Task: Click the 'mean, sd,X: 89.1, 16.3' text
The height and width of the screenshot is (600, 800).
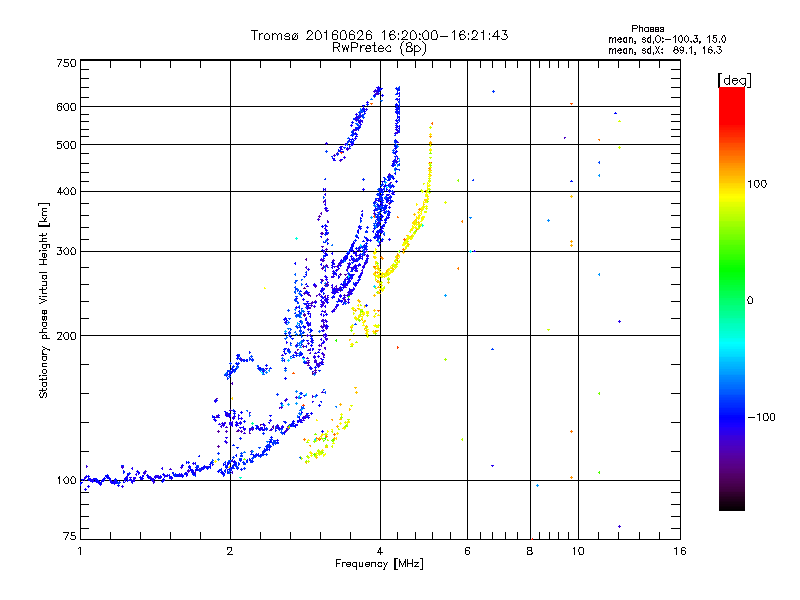Action: 665,50
